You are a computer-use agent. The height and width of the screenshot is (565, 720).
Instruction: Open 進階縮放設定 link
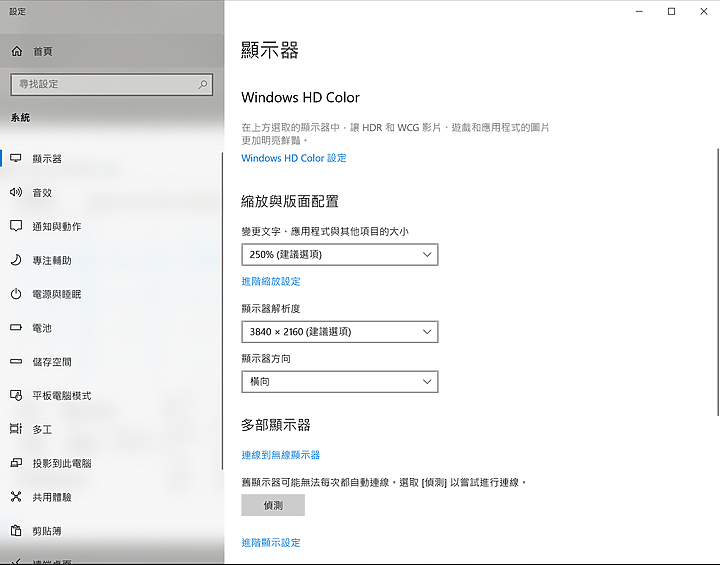coord(271,281)
